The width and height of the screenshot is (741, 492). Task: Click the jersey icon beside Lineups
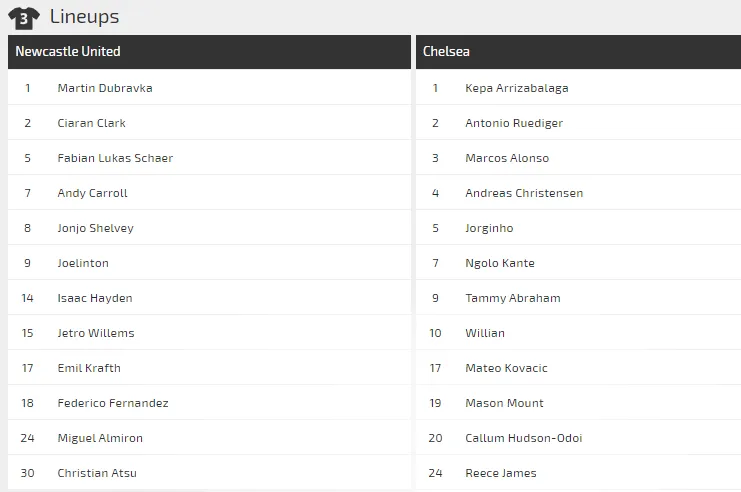24,17
